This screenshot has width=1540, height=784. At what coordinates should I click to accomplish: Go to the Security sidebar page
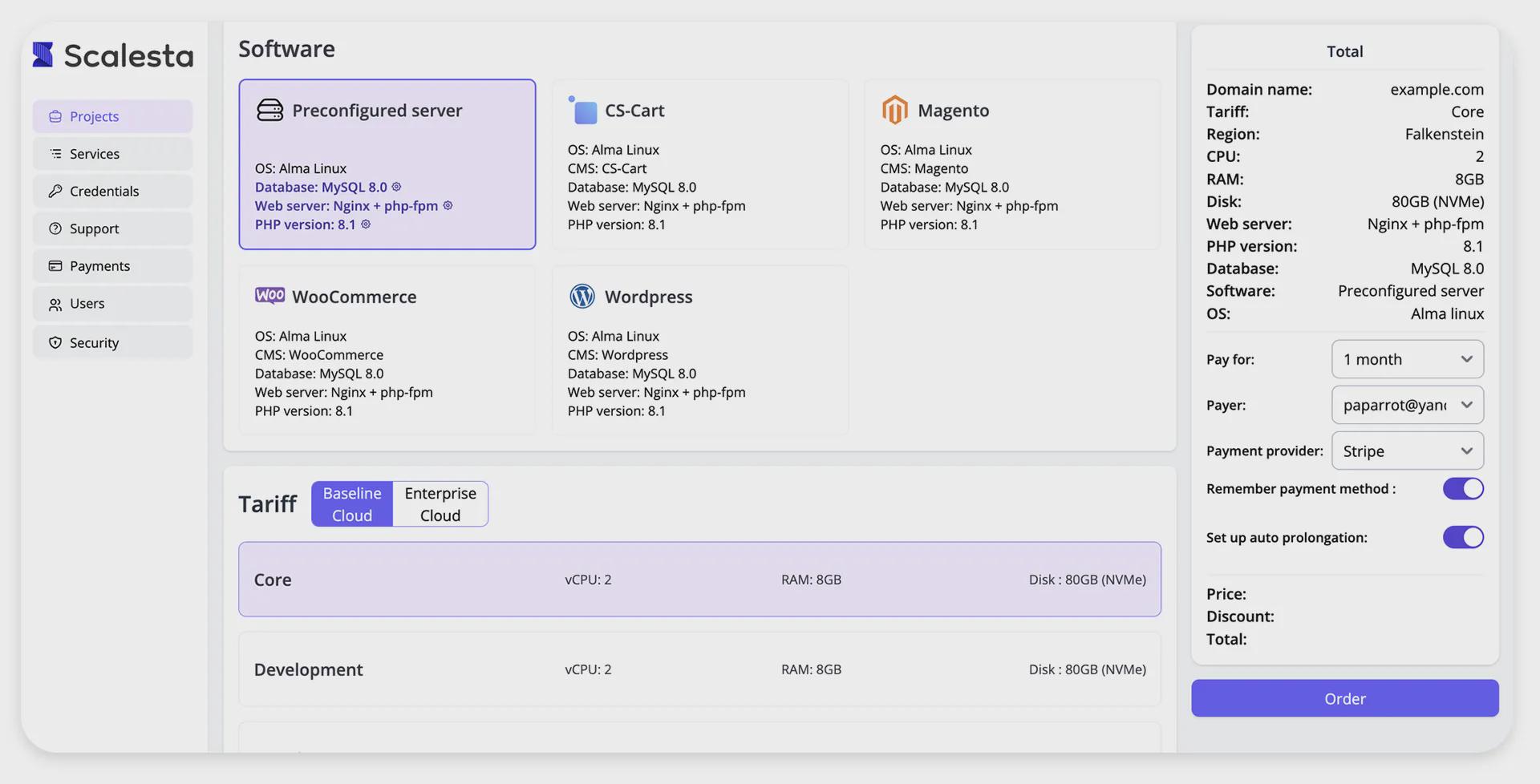click(x=94, y=342)
